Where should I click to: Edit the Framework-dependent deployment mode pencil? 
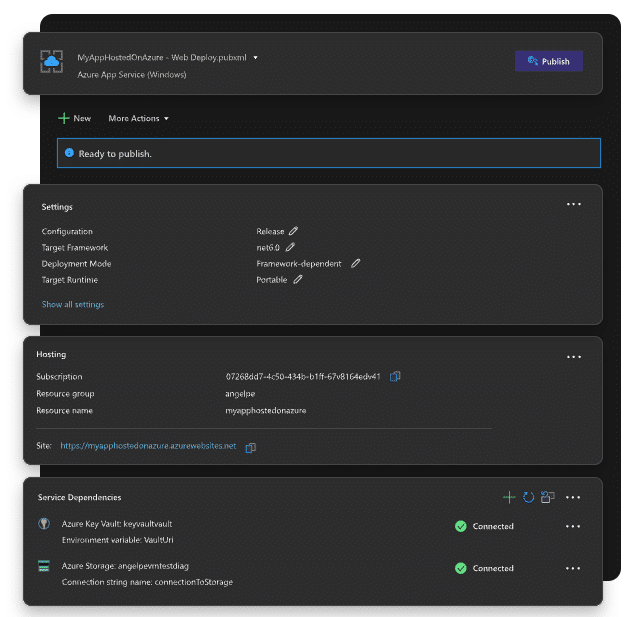pos(355,264)
